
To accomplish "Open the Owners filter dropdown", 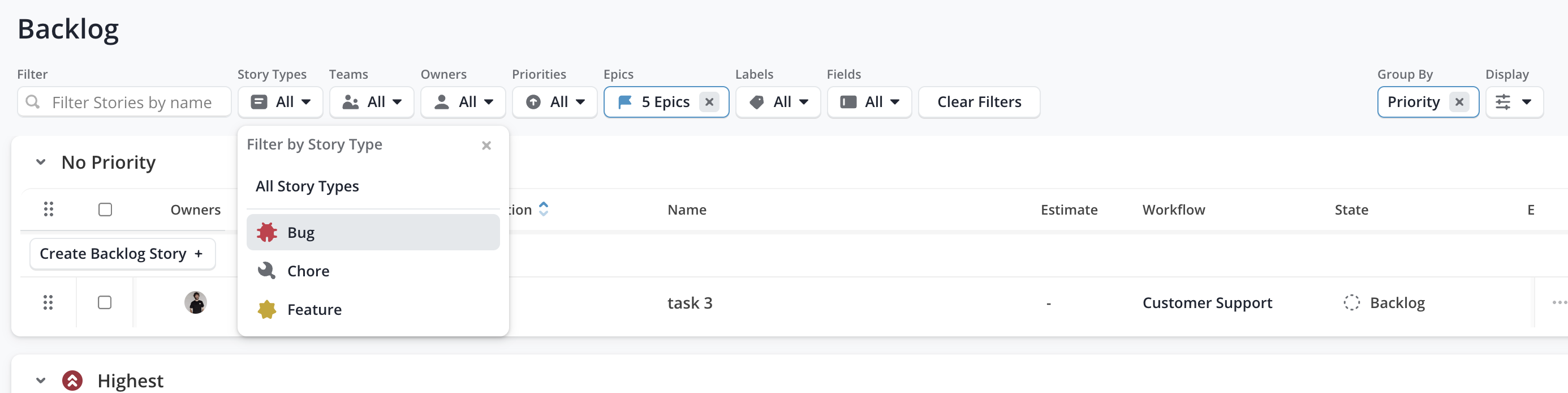I will (463, 102).
